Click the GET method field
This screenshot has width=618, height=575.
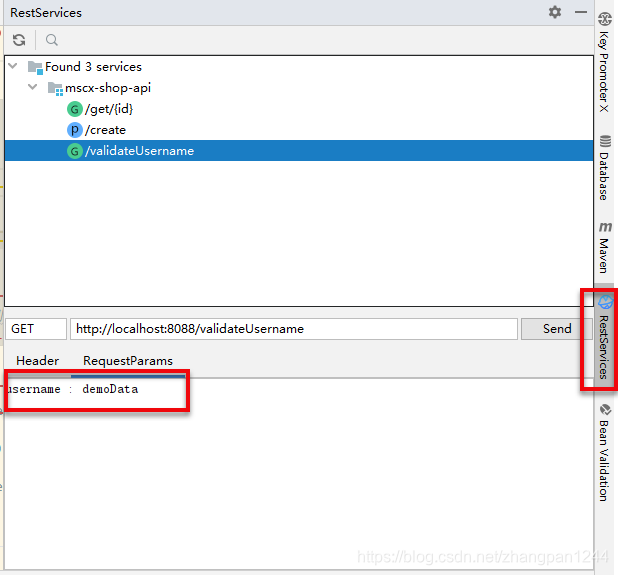(36, 329)
